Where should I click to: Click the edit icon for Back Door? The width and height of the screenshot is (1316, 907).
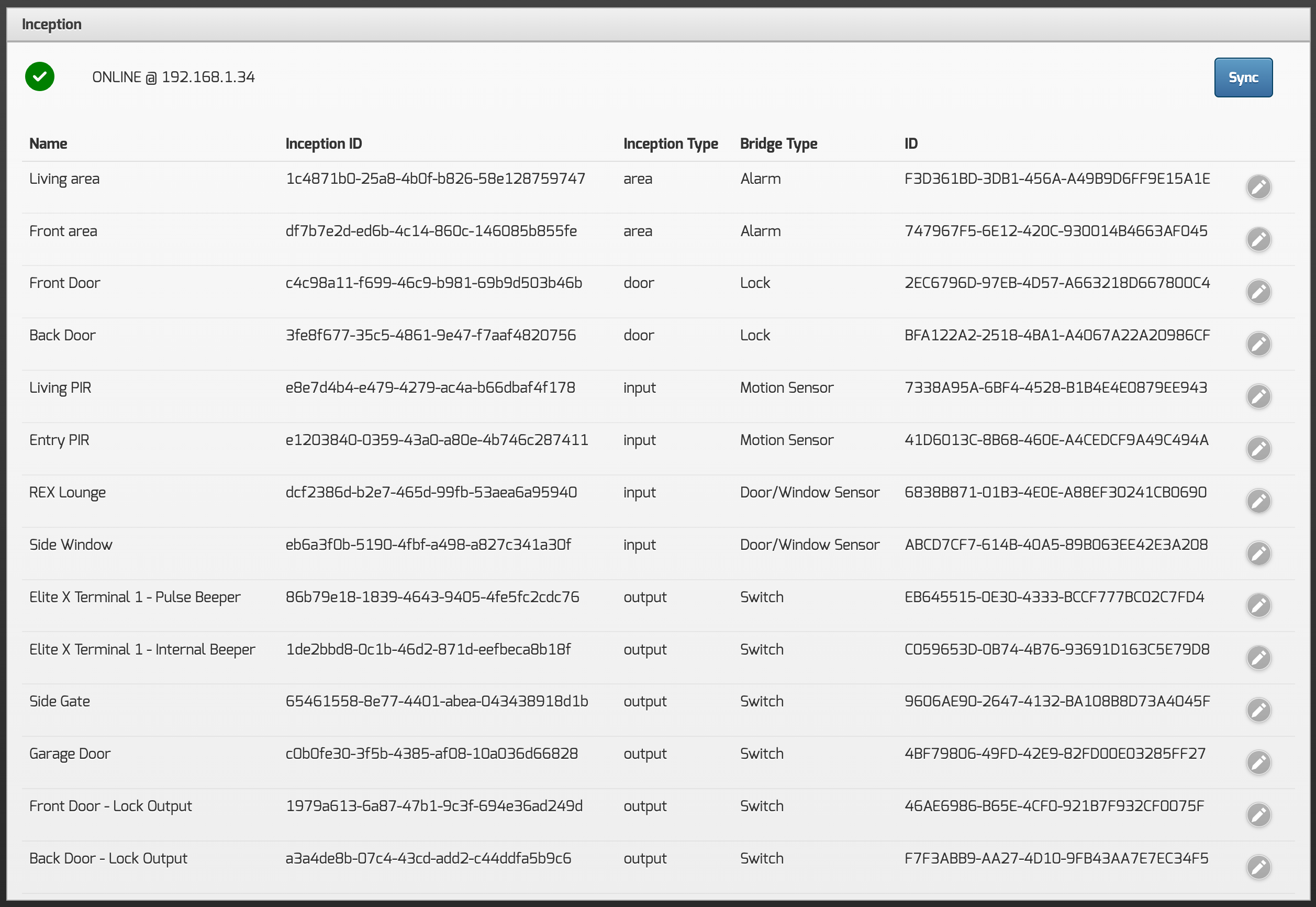(1258, 344)
